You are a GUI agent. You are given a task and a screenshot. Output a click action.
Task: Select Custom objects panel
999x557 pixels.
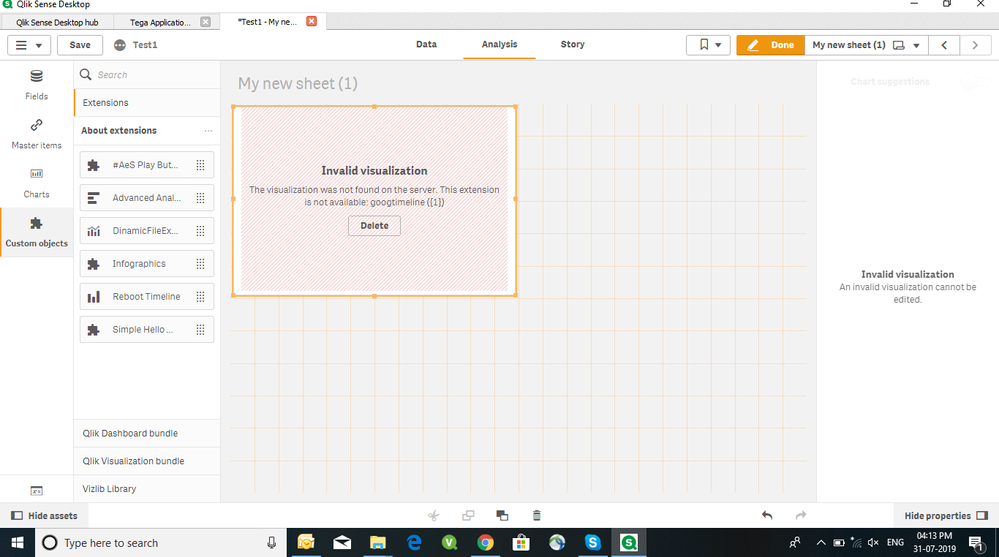(36, 232)
